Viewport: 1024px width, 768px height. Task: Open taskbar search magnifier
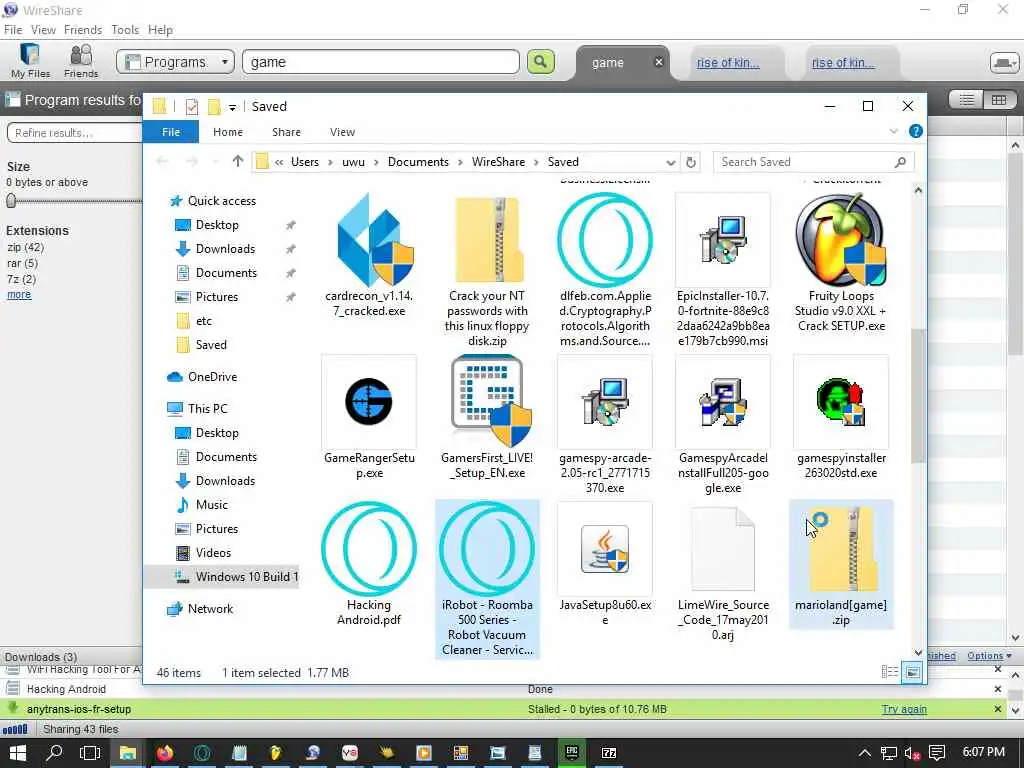pyautogui.click(x=54, y=753)
